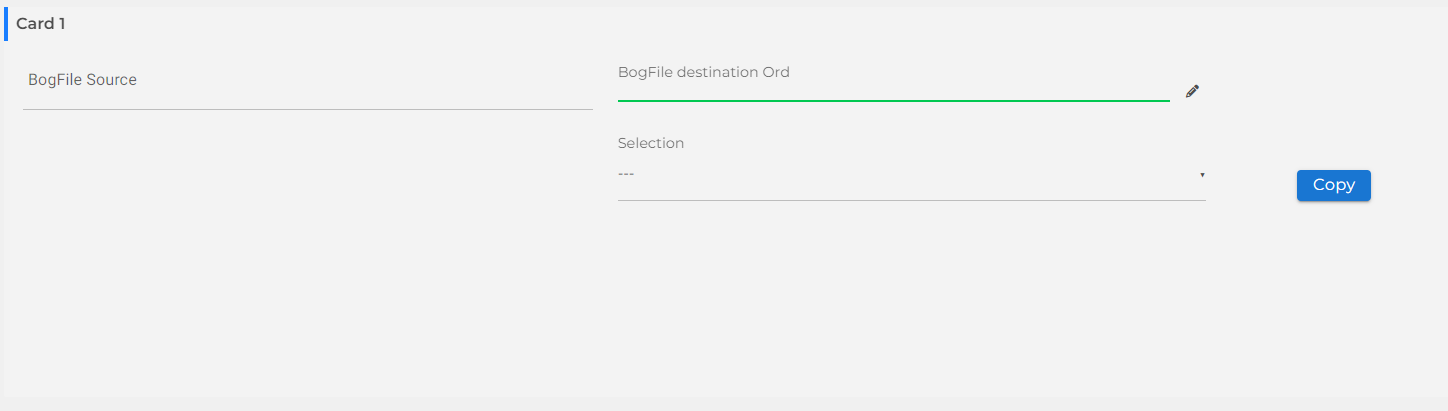Image resolution: width=1448 pixels, height=411 pixels.
Task: Select the Card 1 heading
Action: click(x=41, y=24)
